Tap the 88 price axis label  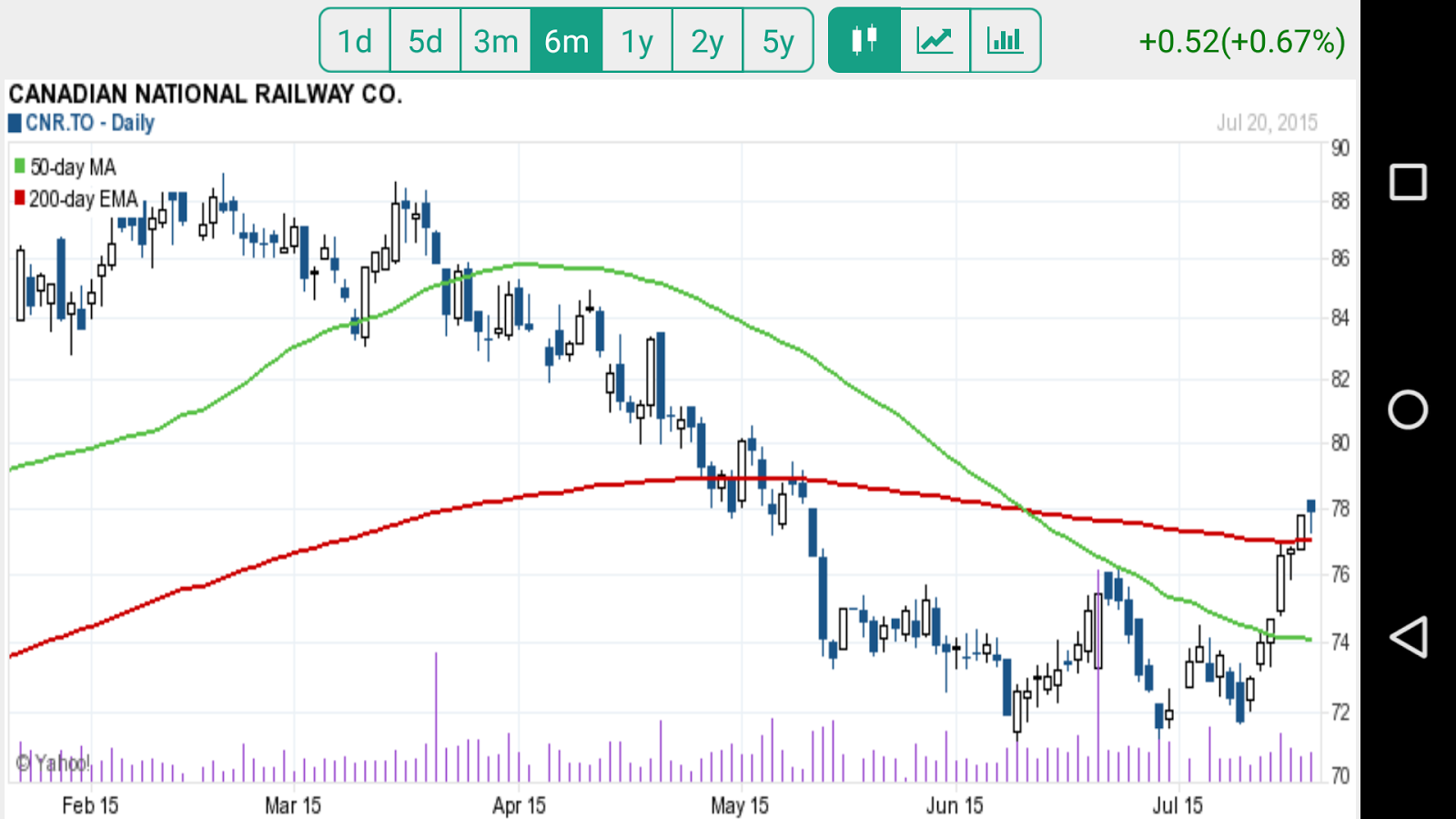tap(1340, 201)
